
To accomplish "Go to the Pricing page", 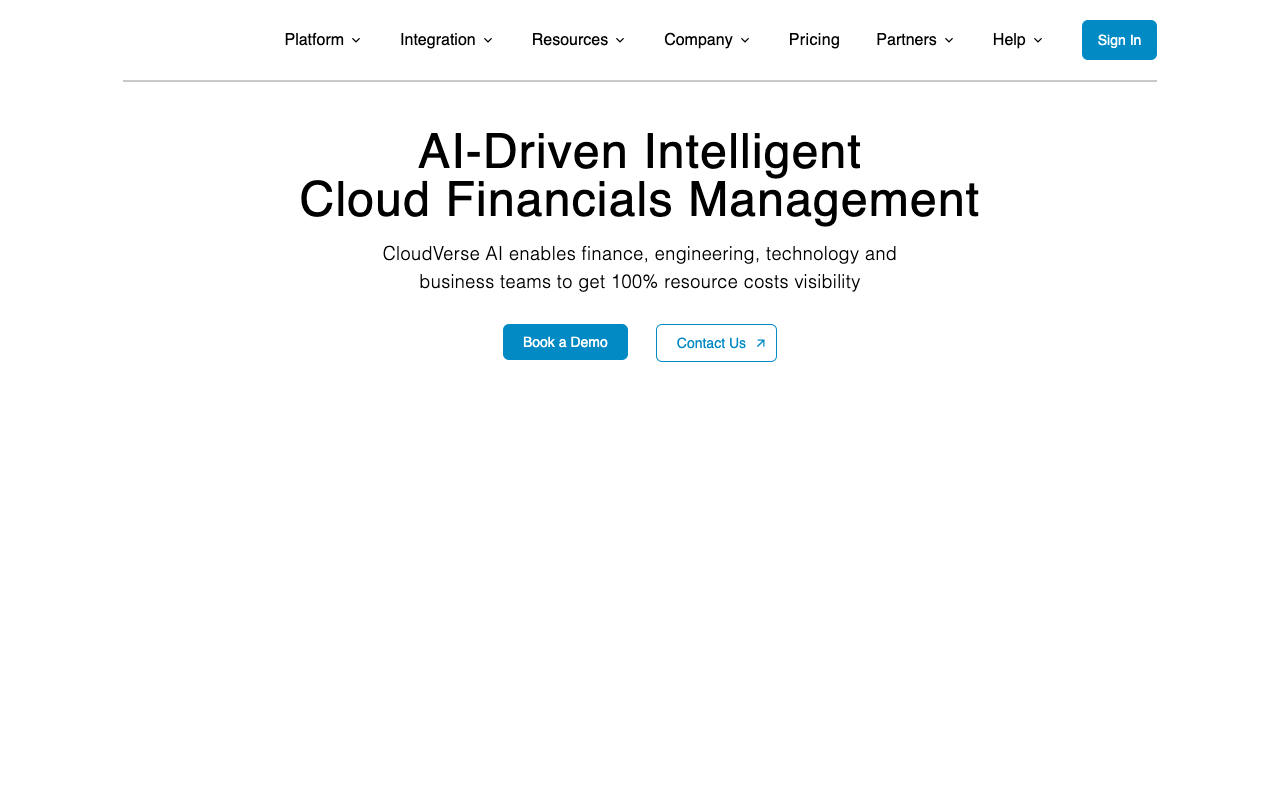I will (x=814, y=40).
